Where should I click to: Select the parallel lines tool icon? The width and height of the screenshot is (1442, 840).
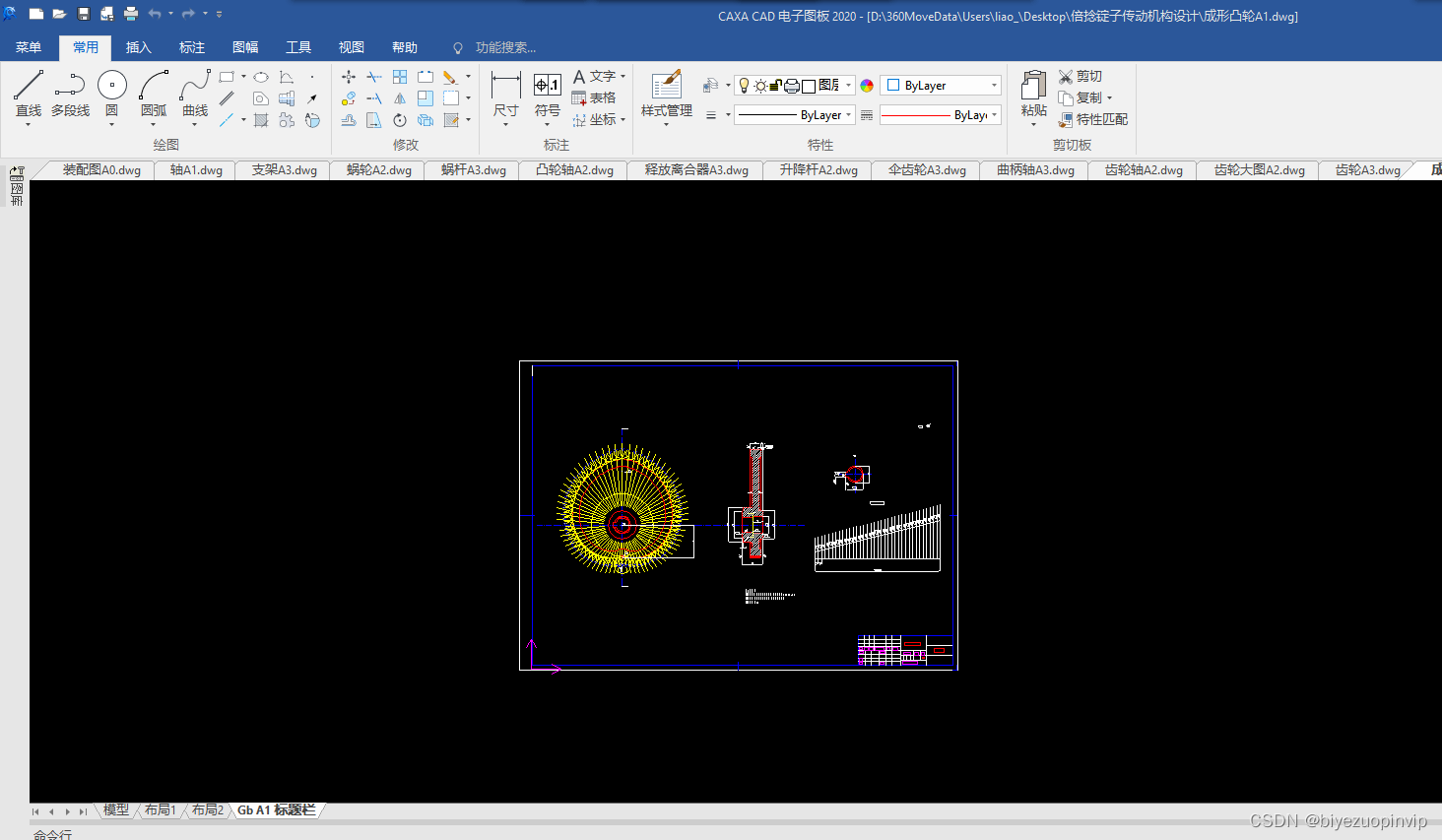(227, 98)
